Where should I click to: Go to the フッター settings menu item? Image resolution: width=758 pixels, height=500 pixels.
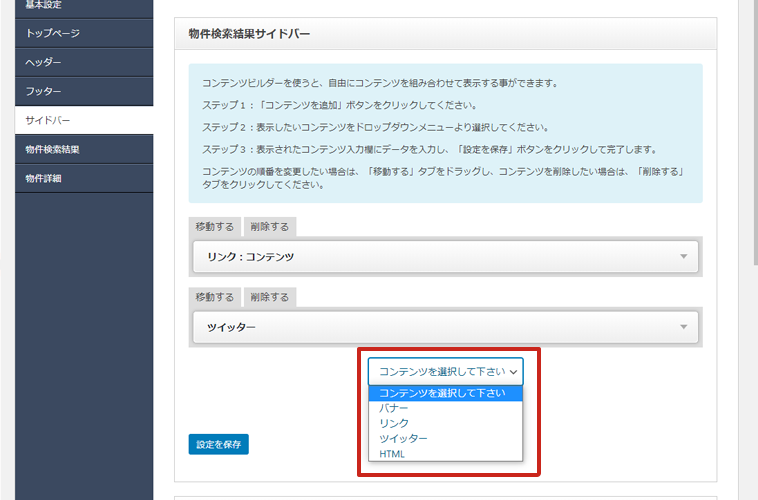[44, 91]
